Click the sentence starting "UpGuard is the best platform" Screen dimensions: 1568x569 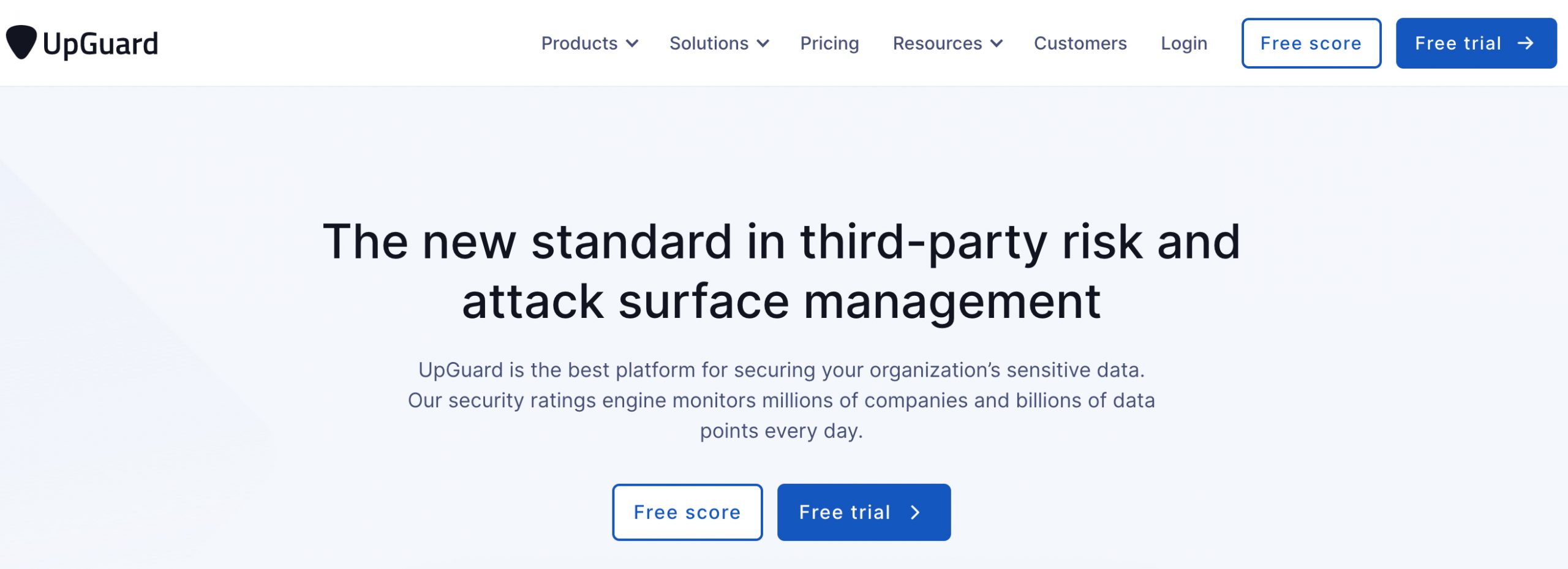782,370
